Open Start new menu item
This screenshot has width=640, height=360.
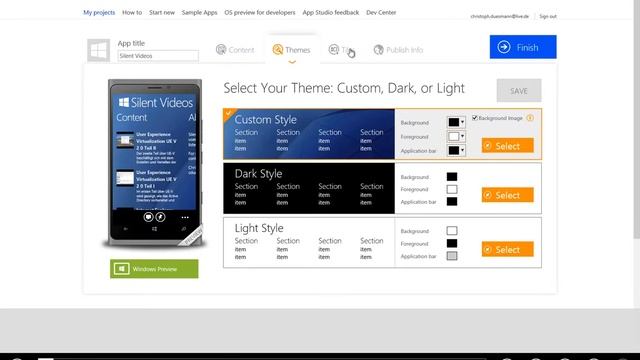(x=162, y=12)
